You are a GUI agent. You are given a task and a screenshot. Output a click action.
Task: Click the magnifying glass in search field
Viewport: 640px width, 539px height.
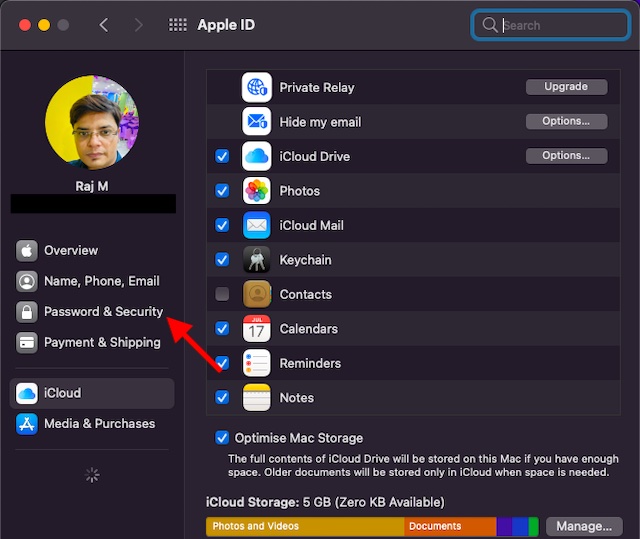coord(489,25)
